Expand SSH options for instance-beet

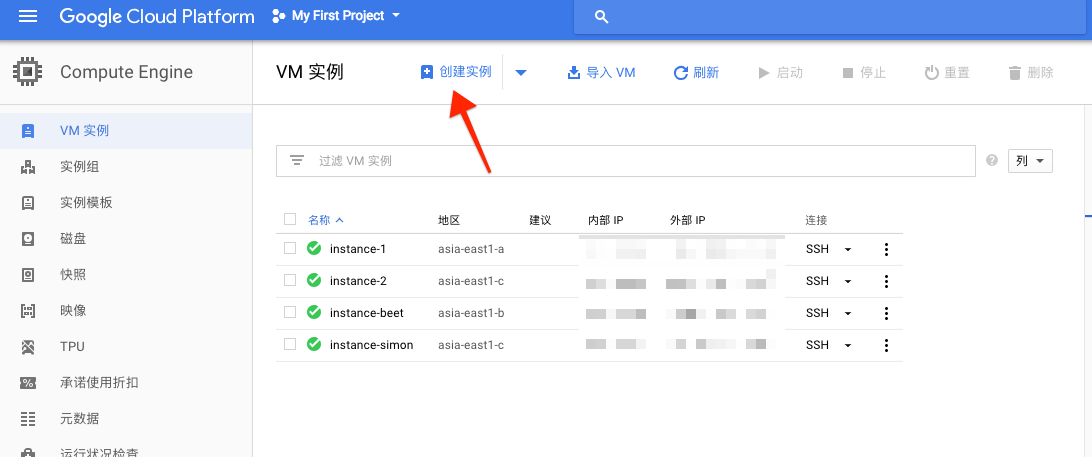click(x=848, y=313)
